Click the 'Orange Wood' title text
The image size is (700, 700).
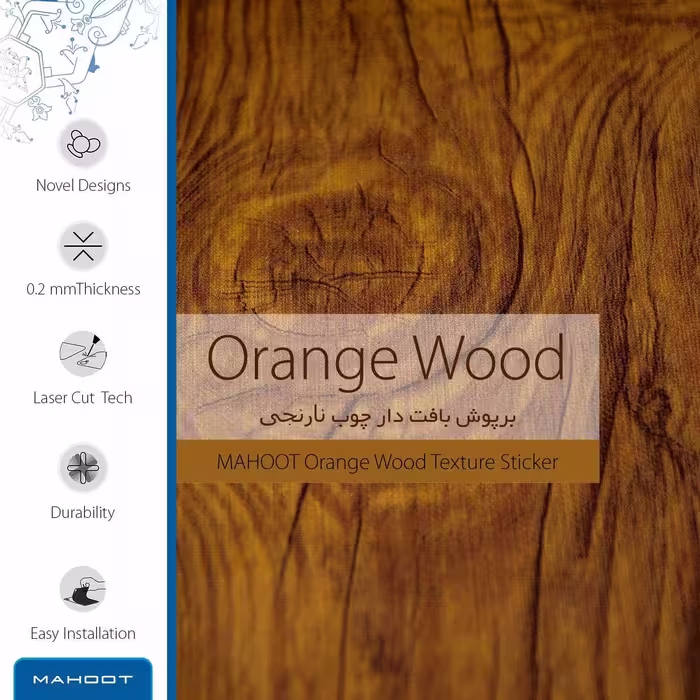tap(387, 361)
